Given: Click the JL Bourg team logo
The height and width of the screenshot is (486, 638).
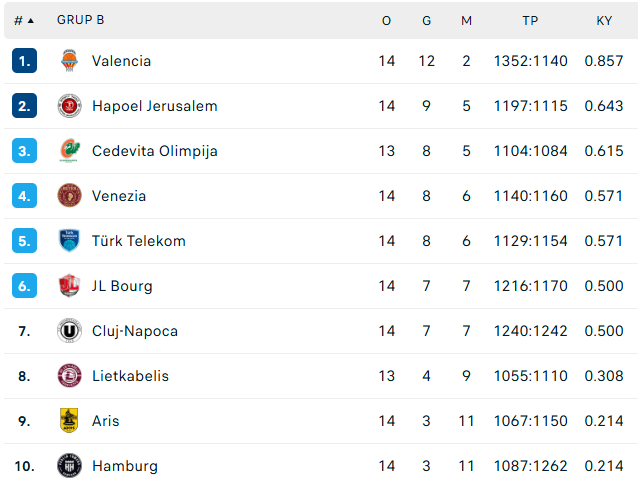Looking at the screenshot, I should click(x=69, y=286).
